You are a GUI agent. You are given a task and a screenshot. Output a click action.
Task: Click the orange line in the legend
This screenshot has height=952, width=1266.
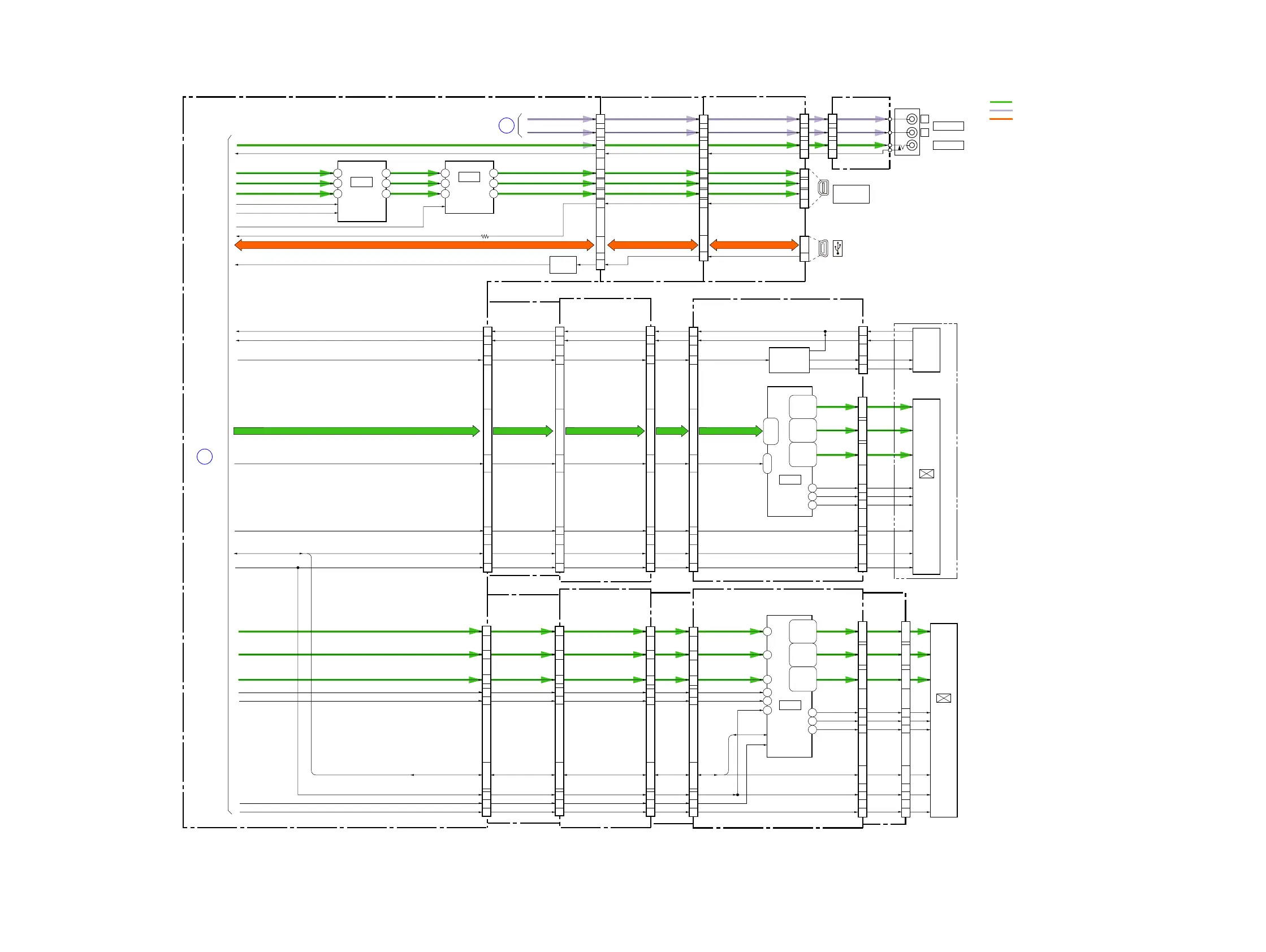coord(1001,119)
